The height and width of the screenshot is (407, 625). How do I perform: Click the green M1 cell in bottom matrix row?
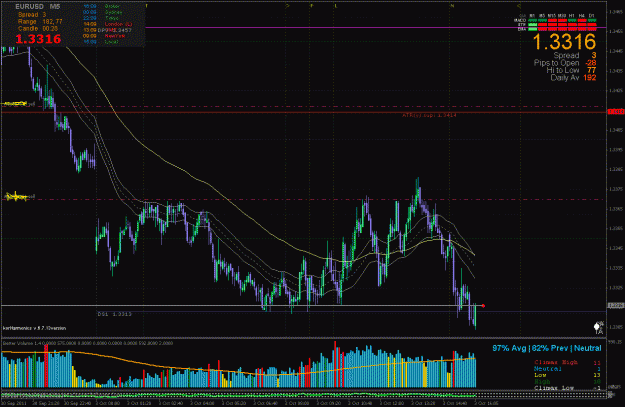click(x=533, y=29)
